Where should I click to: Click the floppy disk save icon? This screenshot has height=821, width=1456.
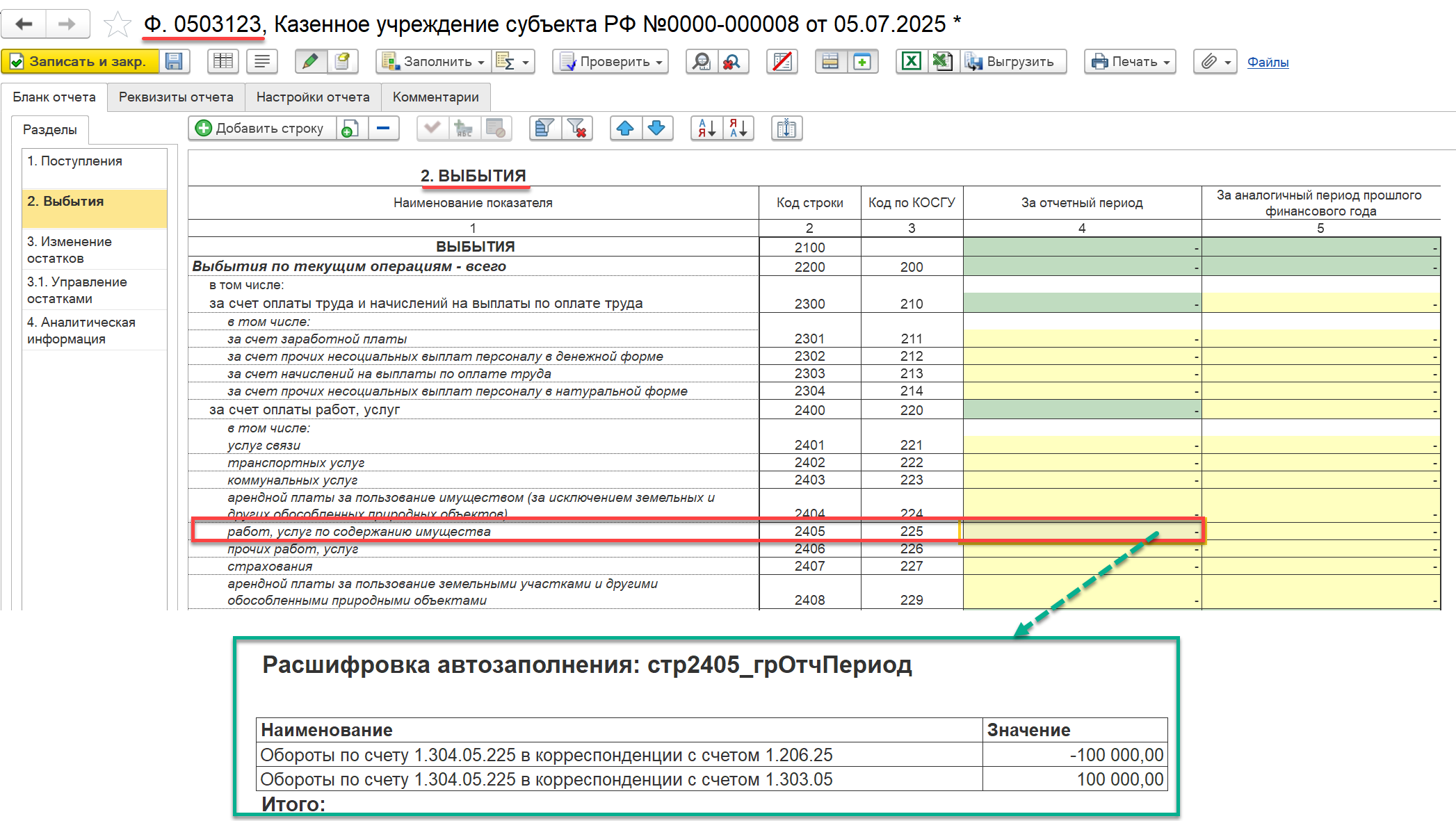point(174,61)
